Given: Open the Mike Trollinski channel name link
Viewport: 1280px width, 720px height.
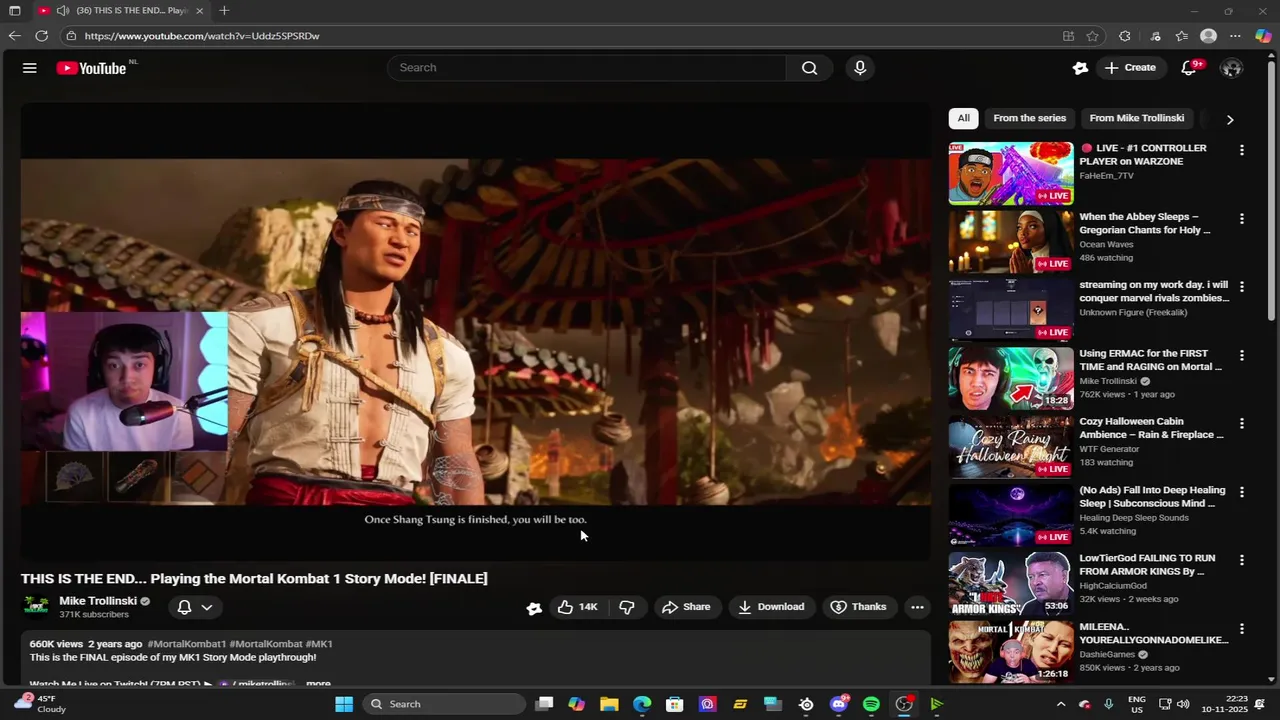Looking at the screenshot, I should coord(98,601).
